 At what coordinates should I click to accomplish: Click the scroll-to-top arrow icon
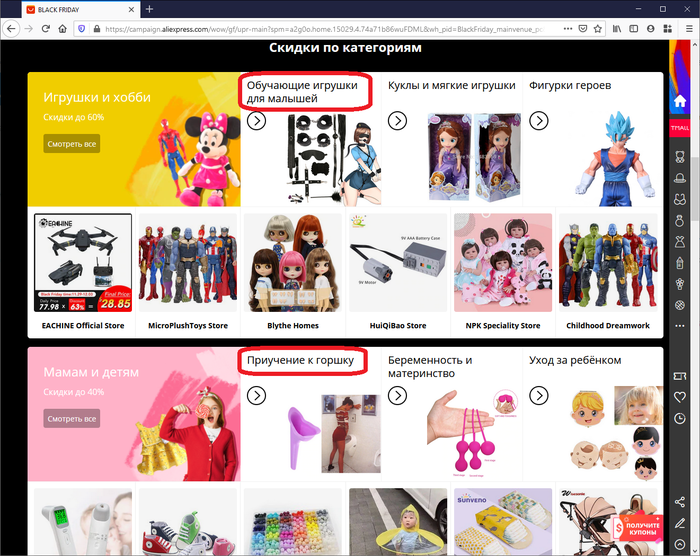point(680,544)
